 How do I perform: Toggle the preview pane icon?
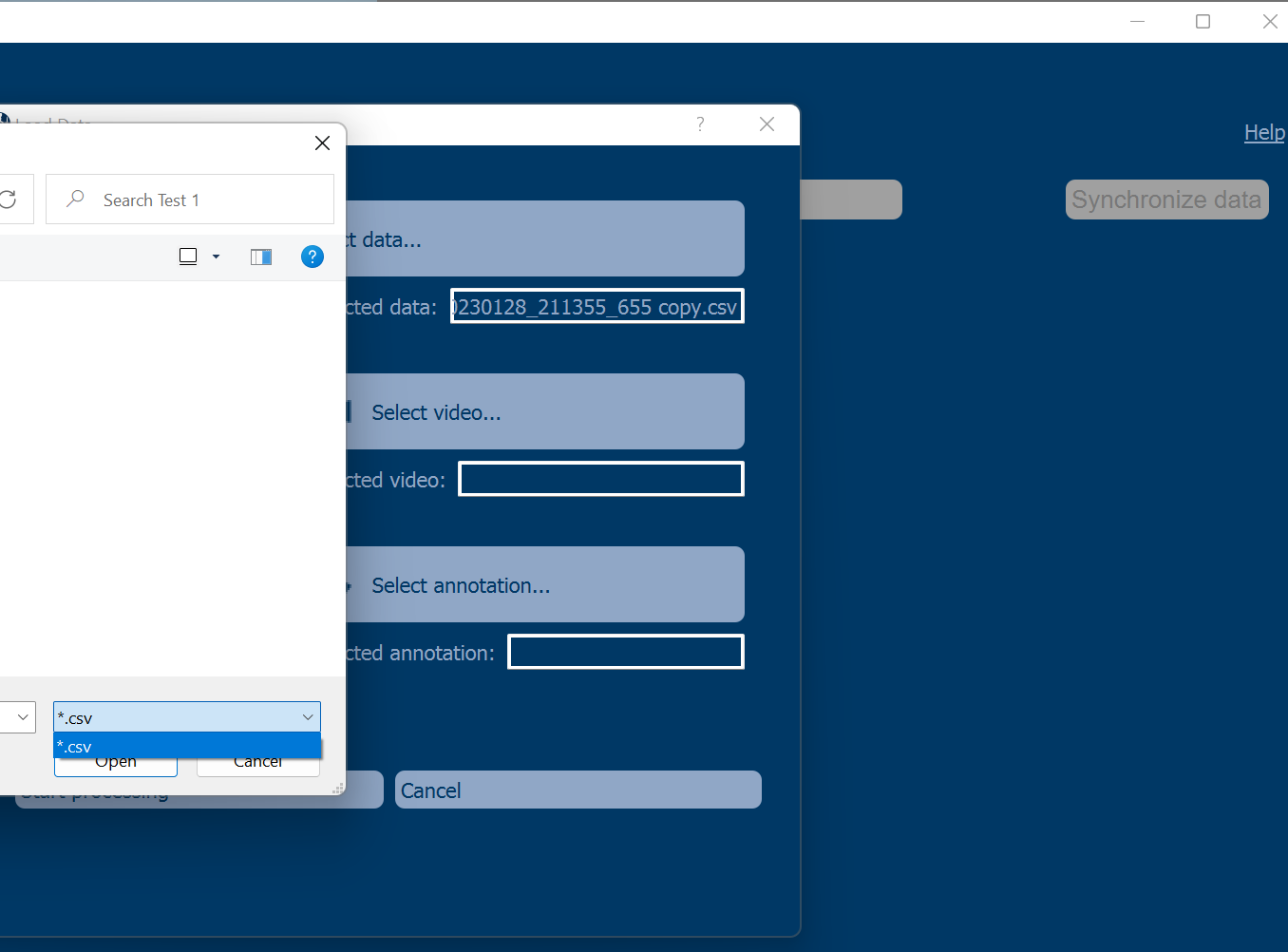click(x=260, y=257)
